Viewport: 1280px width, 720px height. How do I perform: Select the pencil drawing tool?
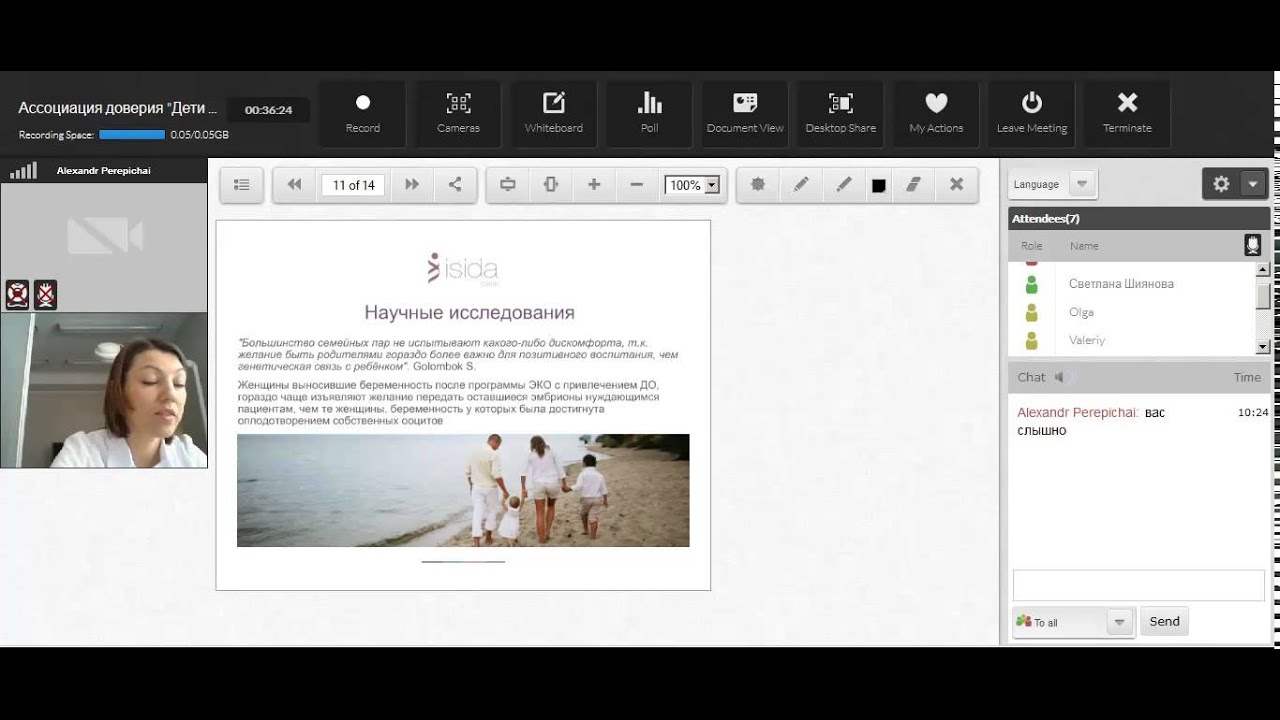[801, 184]
